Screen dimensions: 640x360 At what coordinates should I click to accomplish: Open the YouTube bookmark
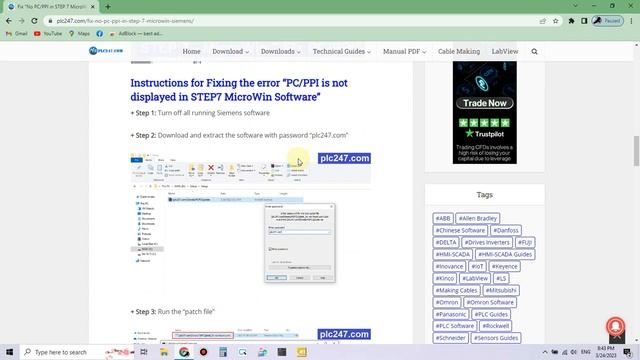48,33
